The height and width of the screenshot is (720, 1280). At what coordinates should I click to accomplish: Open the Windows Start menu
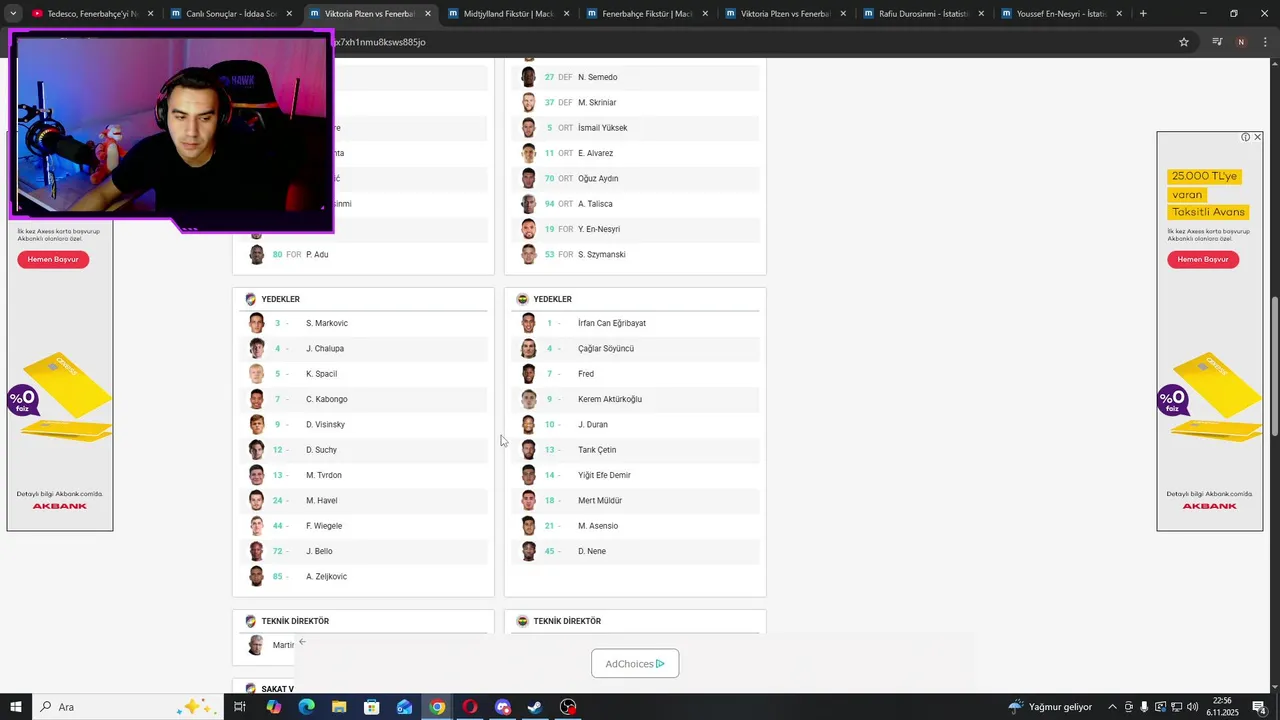(x=16, y=707)
